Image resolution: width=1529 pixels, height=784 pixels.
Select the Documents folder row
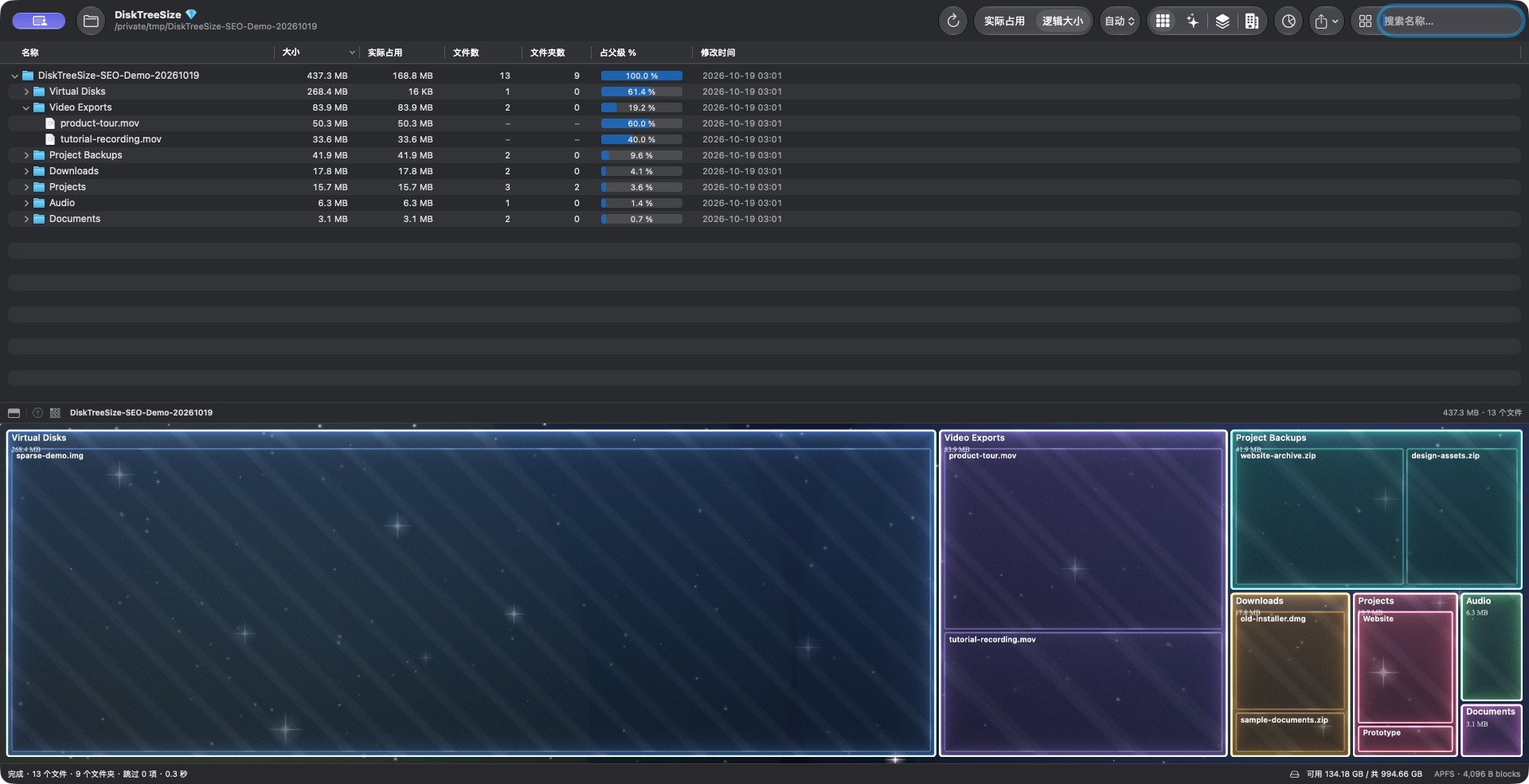click(x=764, y=219)
